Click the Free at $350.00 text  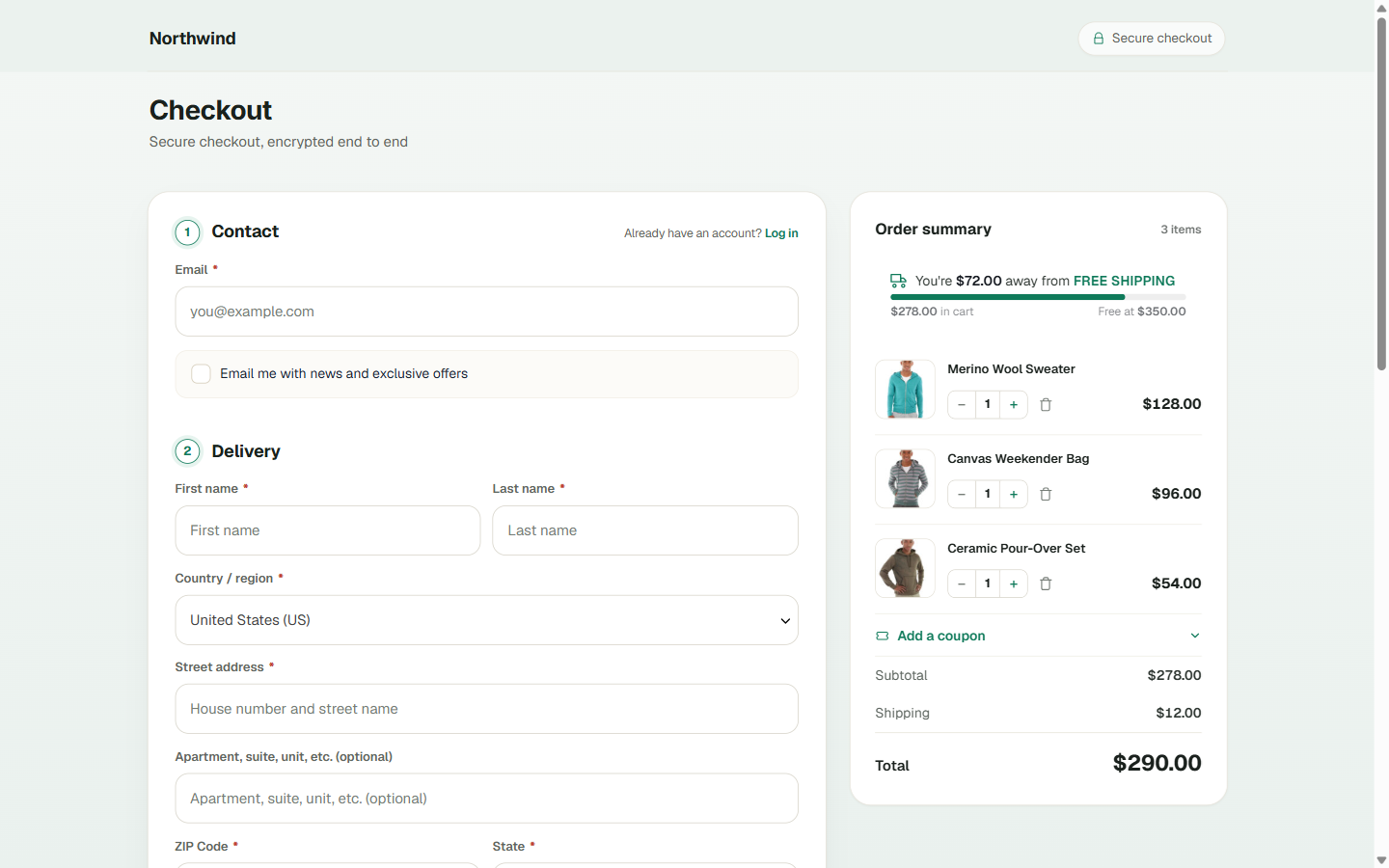1142,312
